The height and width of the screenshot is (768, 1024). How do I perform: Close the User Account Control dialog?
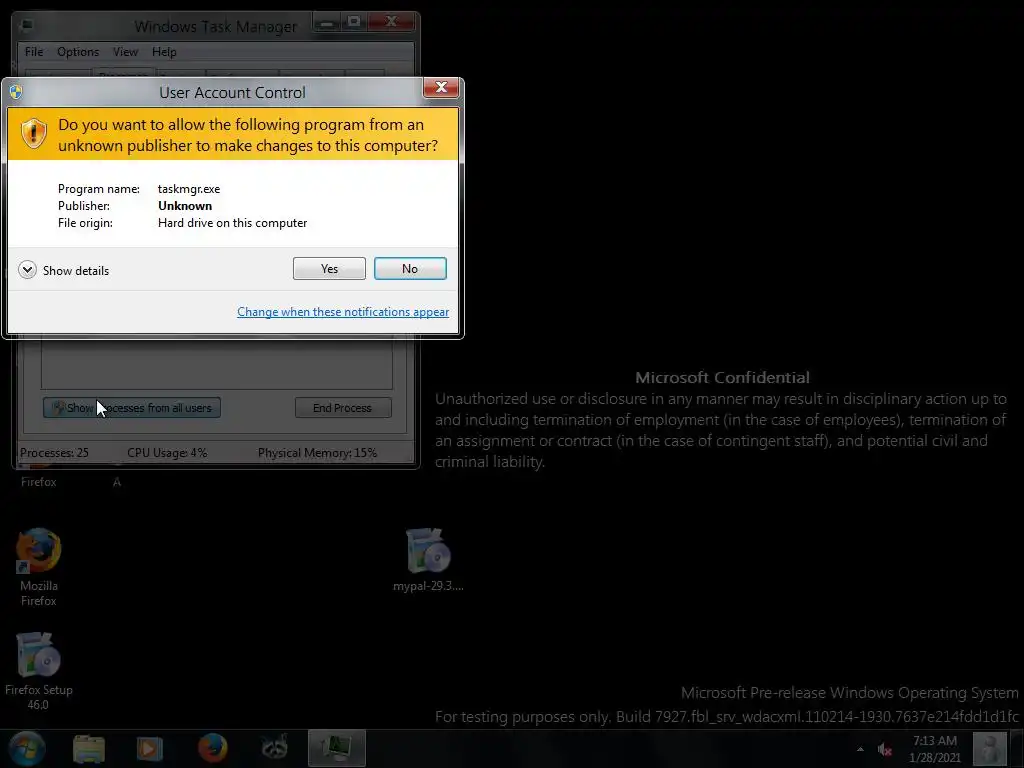click(441, 88)
